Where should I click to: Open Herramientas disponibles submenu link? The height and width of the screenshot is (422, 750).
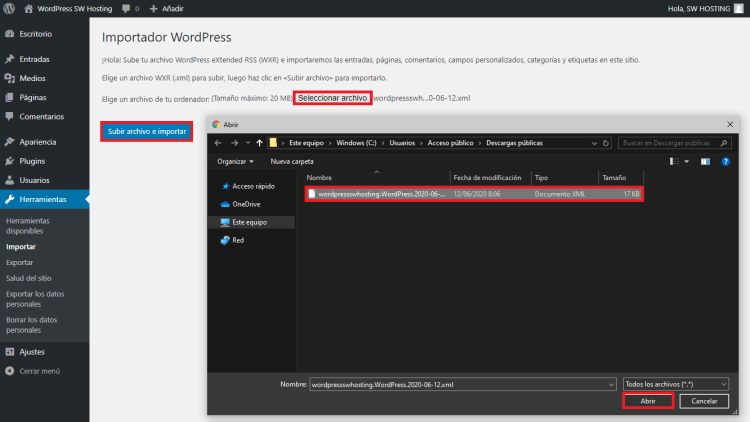pos(28,226)
